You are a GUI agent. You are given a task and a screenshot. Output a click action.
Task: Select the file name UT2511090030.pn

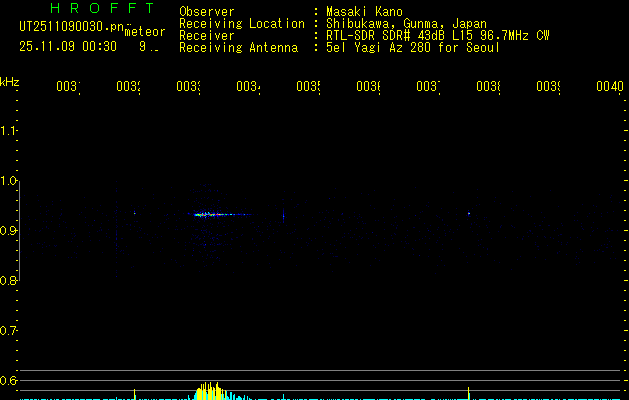pos(71,27)
